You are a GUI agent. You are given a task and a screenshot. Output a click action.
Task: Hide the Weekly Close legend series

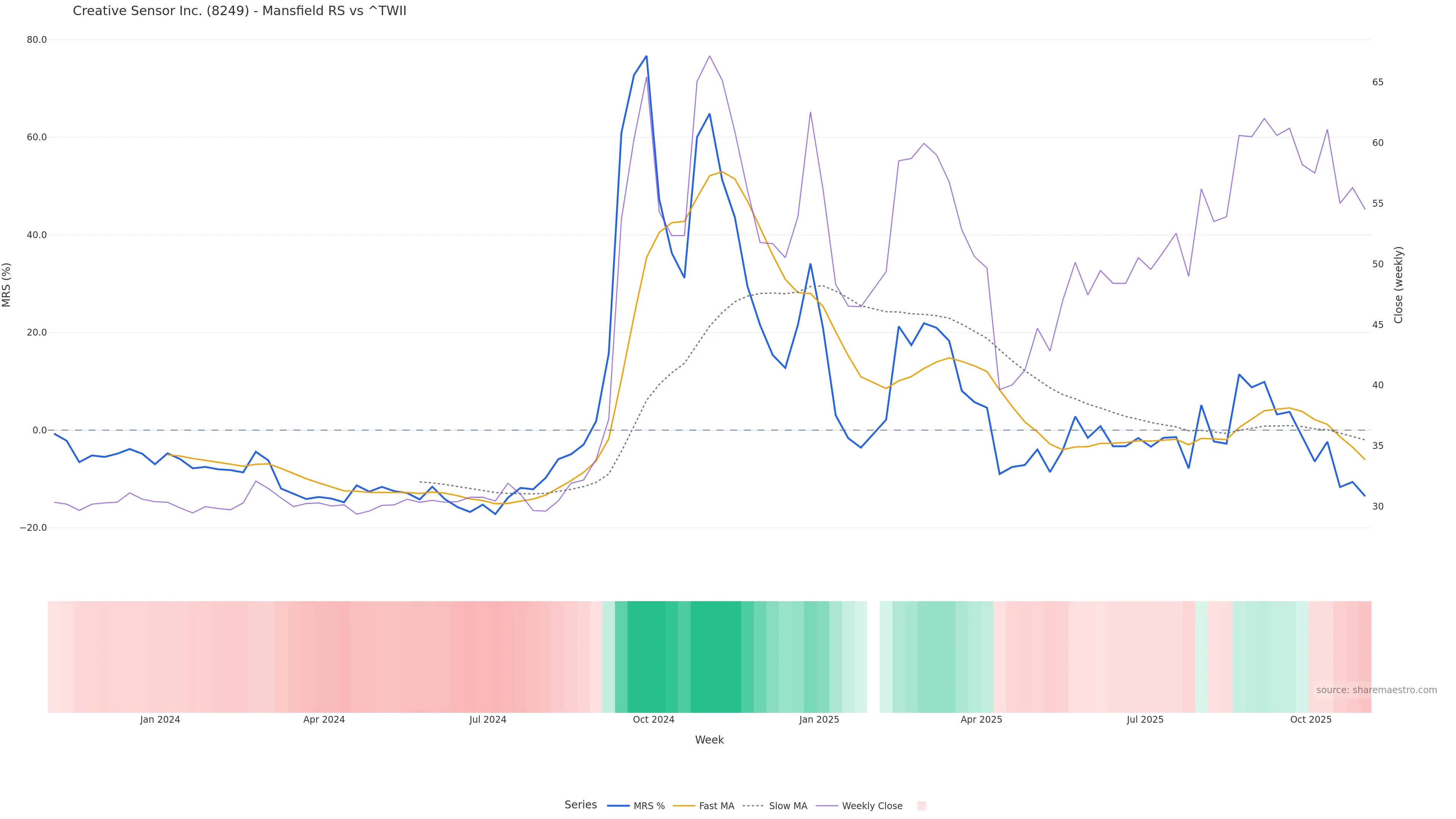(x=872, y=806)
